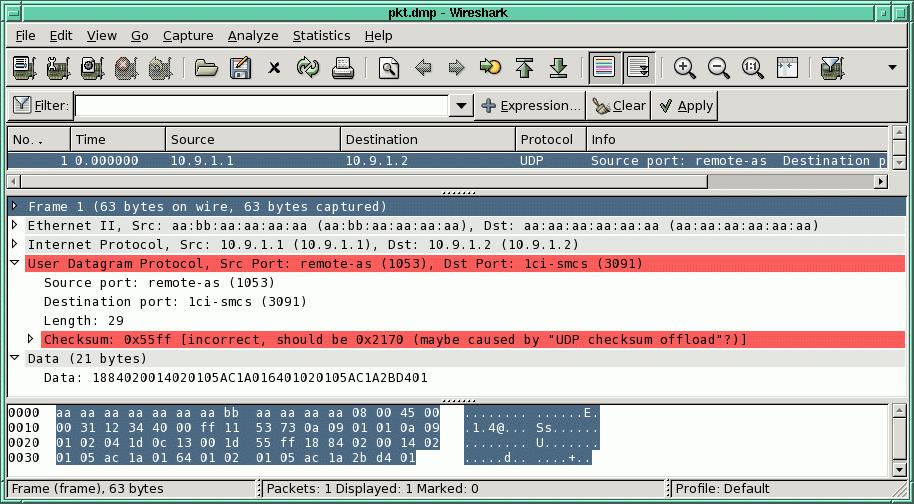
Task: Print packets with printer icon
Action: pos(343,68)
